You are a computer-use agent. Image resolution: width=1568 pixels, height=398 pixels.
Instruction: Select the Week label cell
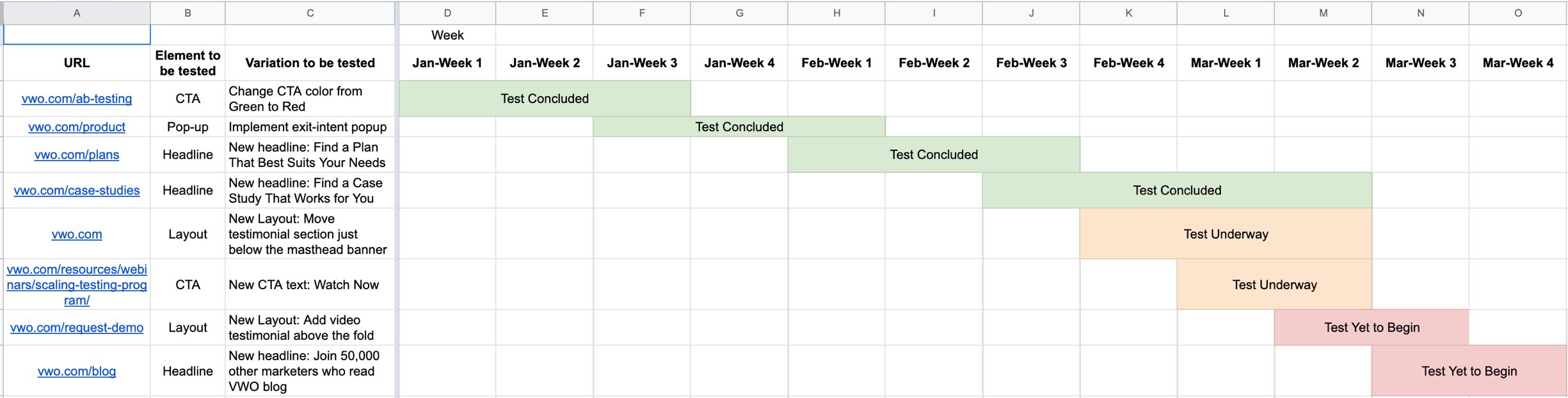pyautogui.click(x=447, y=35)
